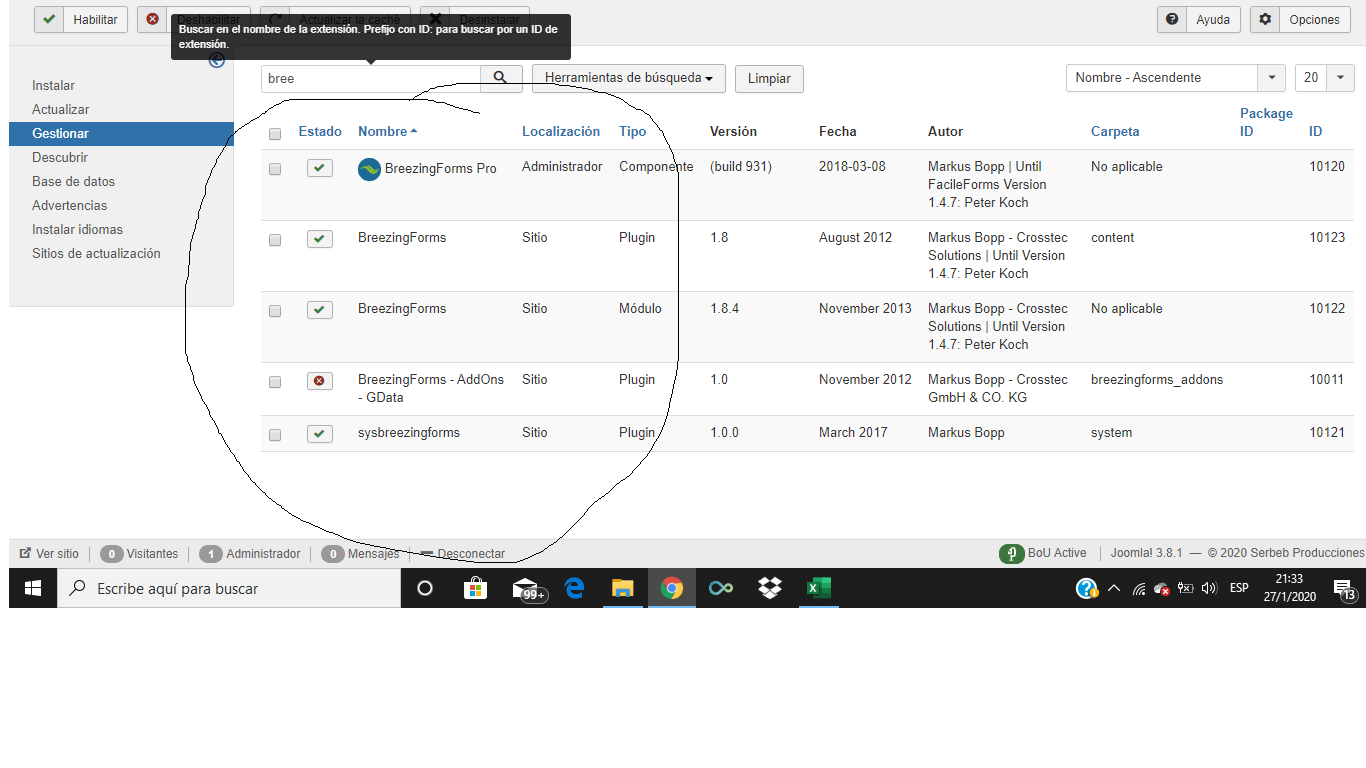Open Windows notification center icon
Screen dimensions: 1366x768
point(1343,589)
